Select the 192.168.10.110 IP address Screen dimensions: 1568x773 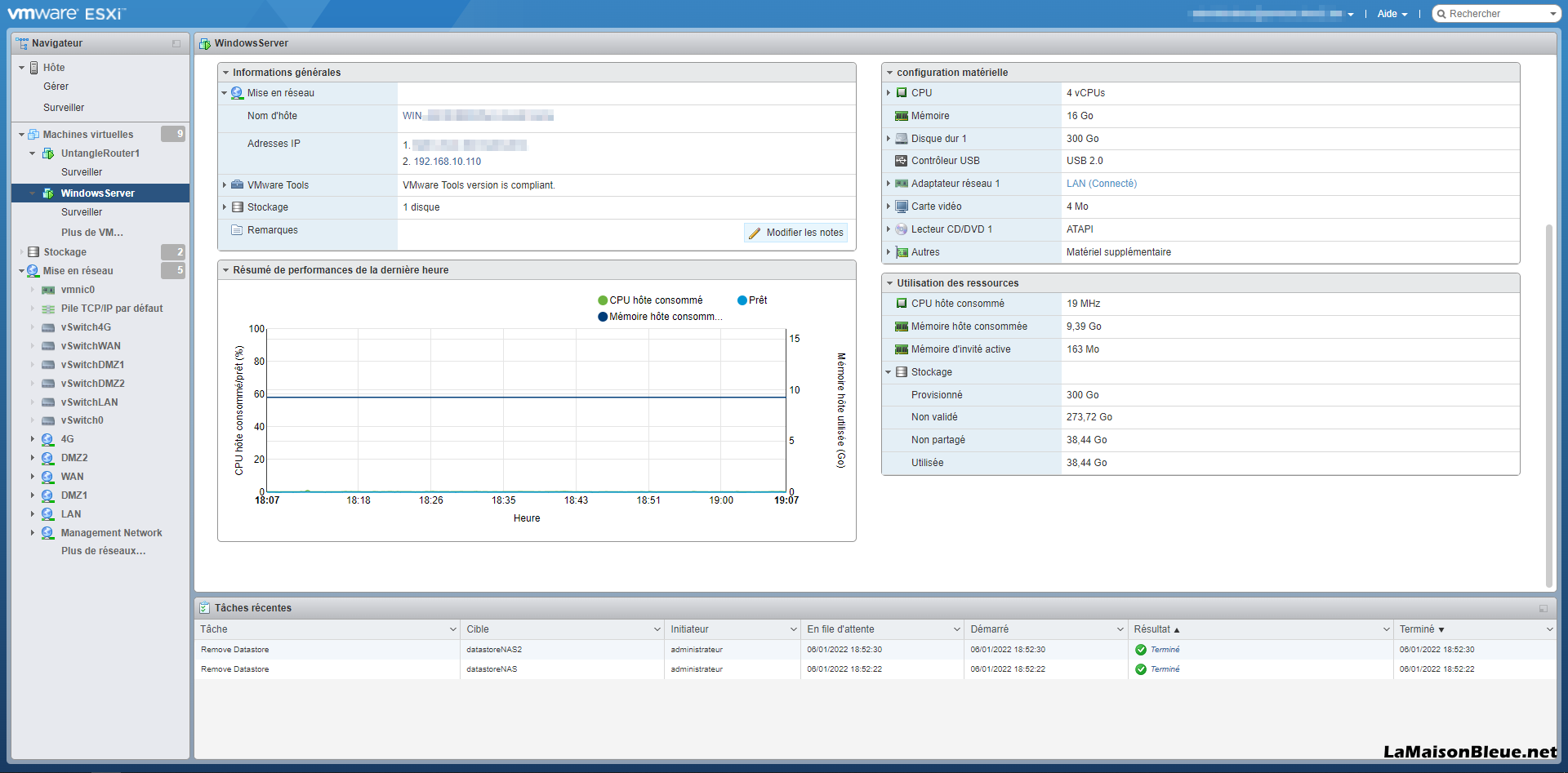448,162
